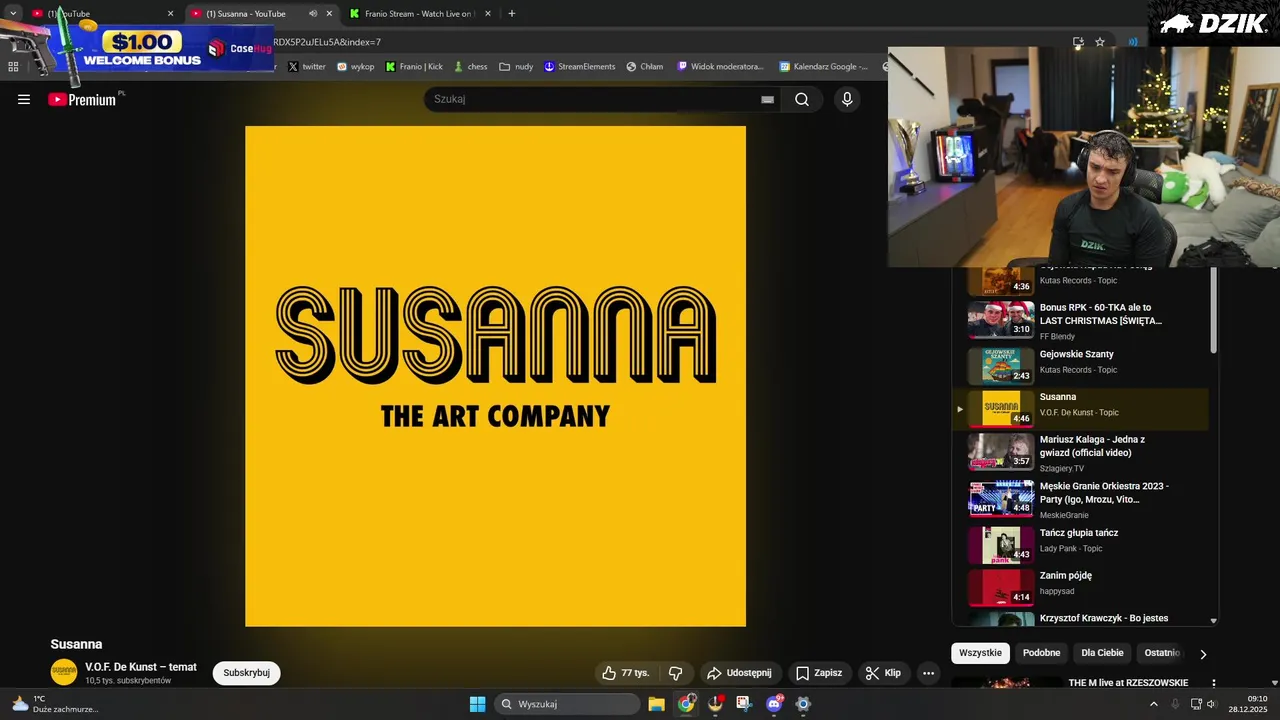Open the Windows Start menu
Screen dimensions: 1280x720
(x=477, y=704)
